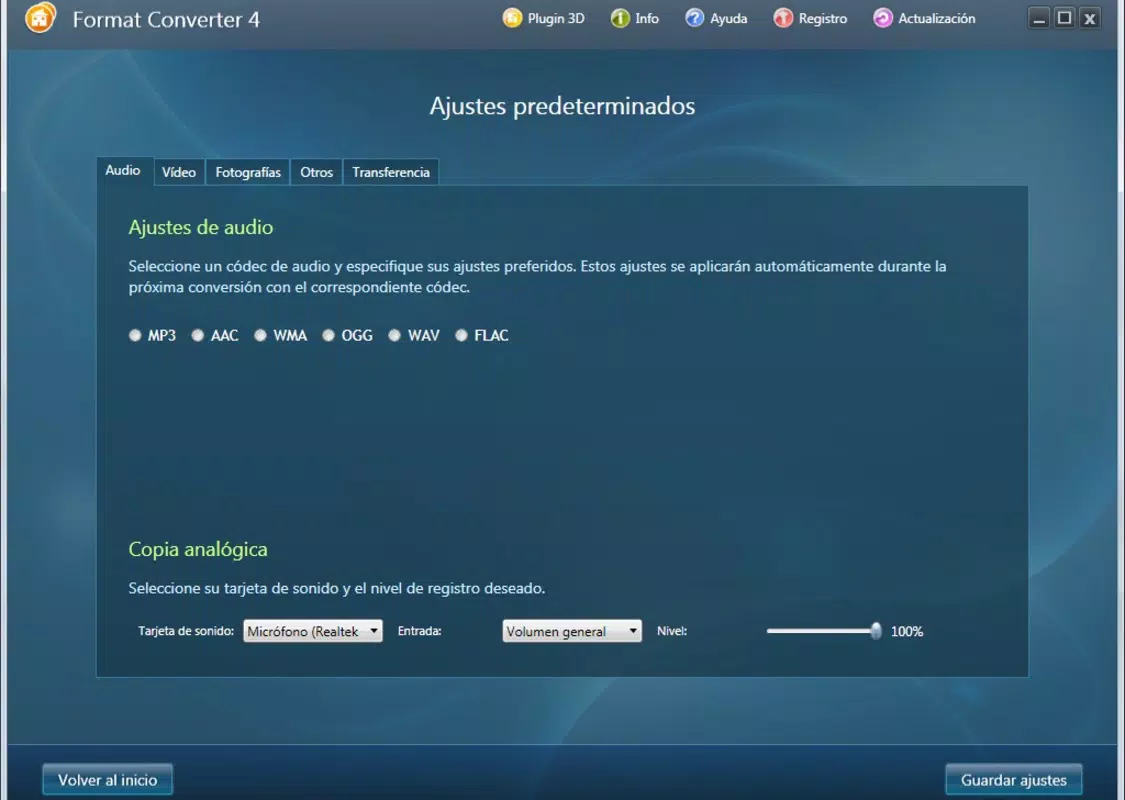Switch to the Transferencia tab
The width and height of the screenshot is (1125, 800).
(391, 172)
